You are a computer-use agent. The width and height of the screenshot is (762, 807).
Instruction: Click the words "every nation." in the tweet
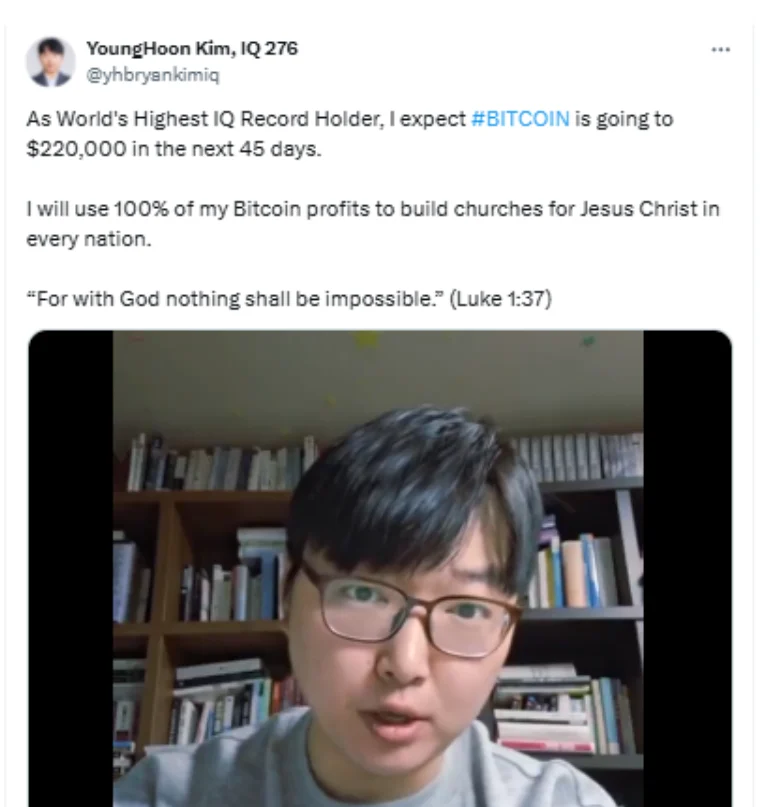click(x=88, y=239)
